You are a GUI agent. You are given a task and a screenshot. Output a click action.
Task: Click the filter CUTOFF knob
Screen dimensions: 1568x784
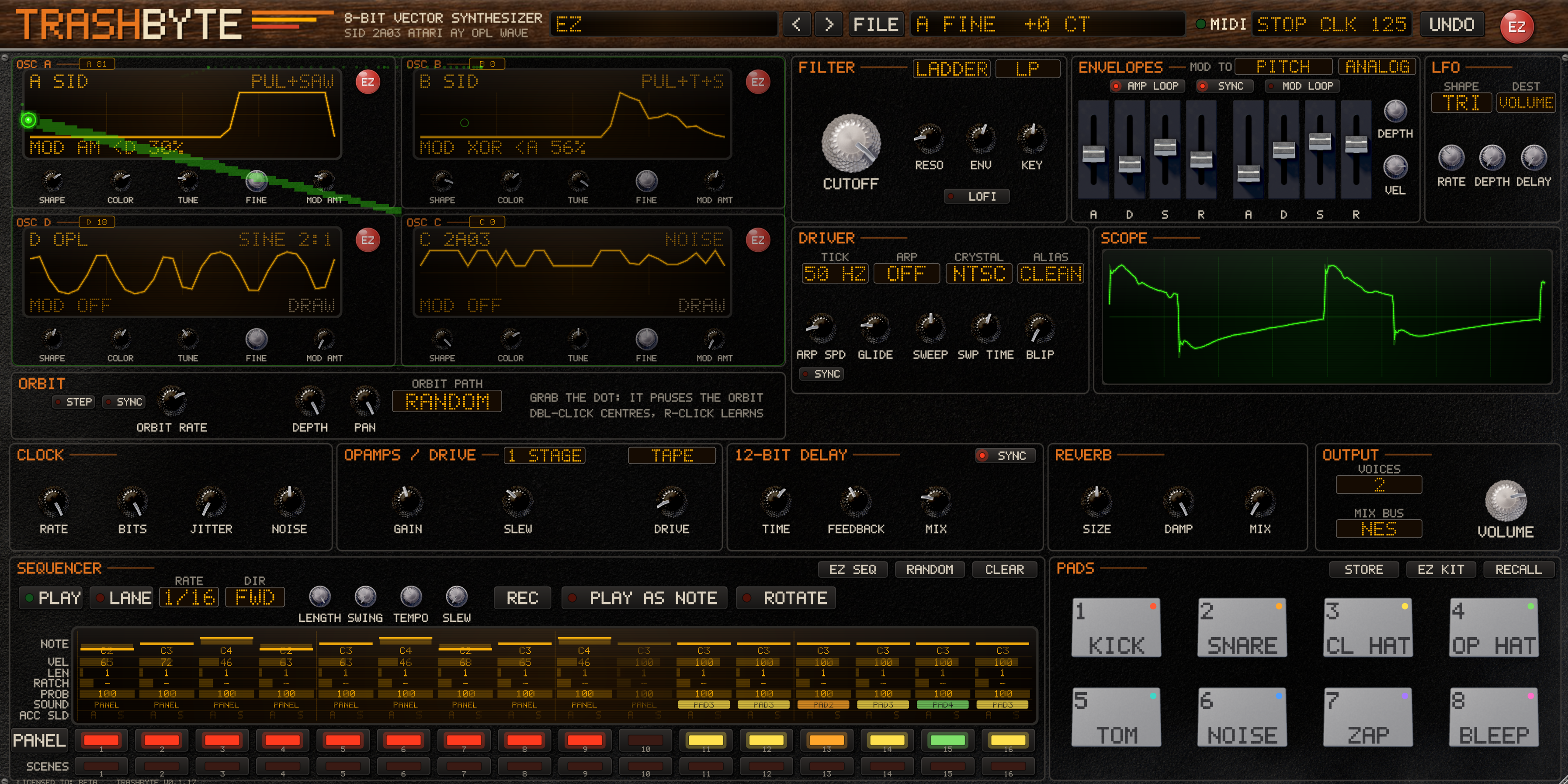(850, 142)
